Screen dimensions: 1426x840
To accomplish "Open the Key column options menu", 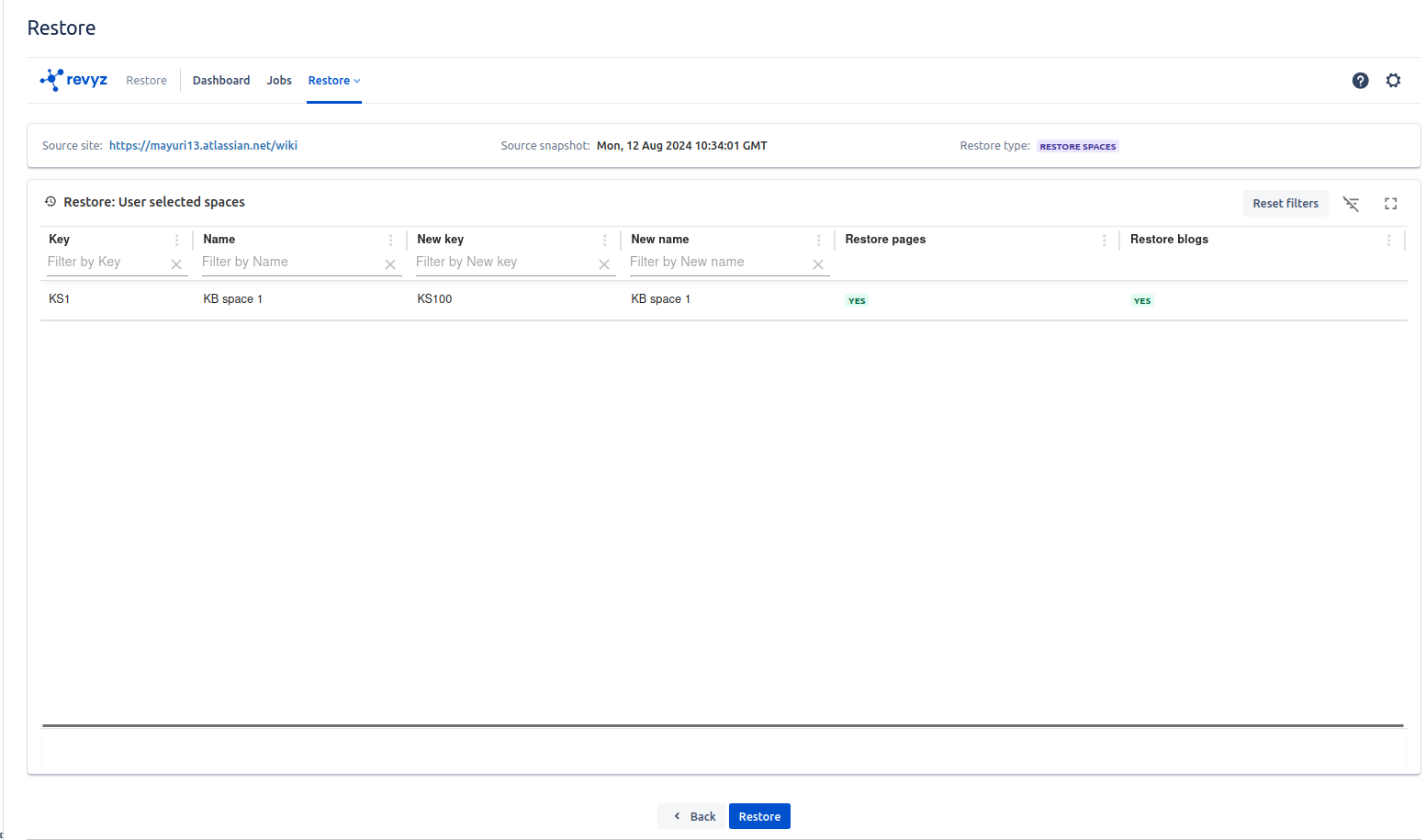I will [177, 240].
